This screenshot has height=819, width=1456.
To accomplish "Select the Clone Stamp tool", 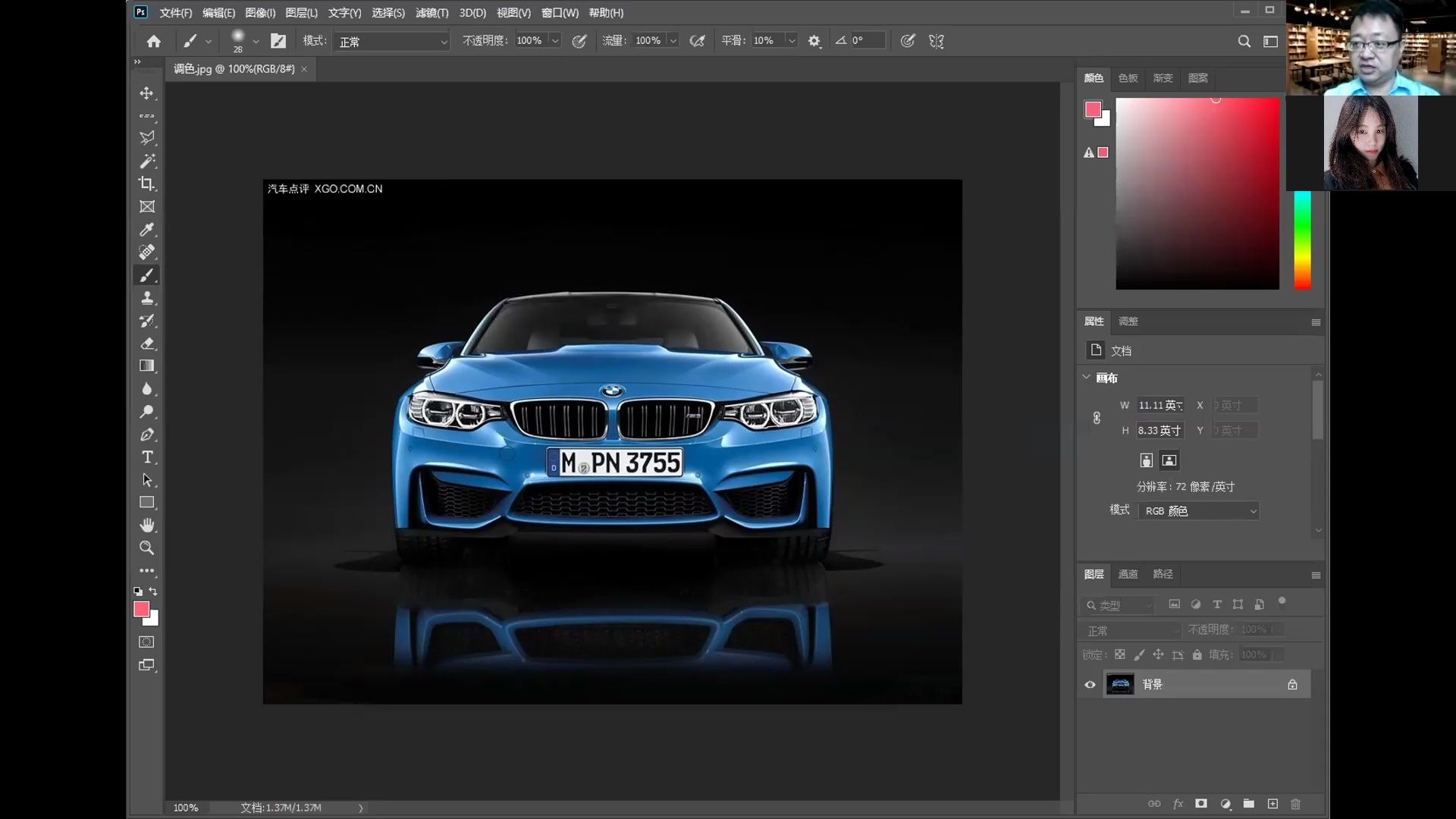I will (x=146, y=297).
